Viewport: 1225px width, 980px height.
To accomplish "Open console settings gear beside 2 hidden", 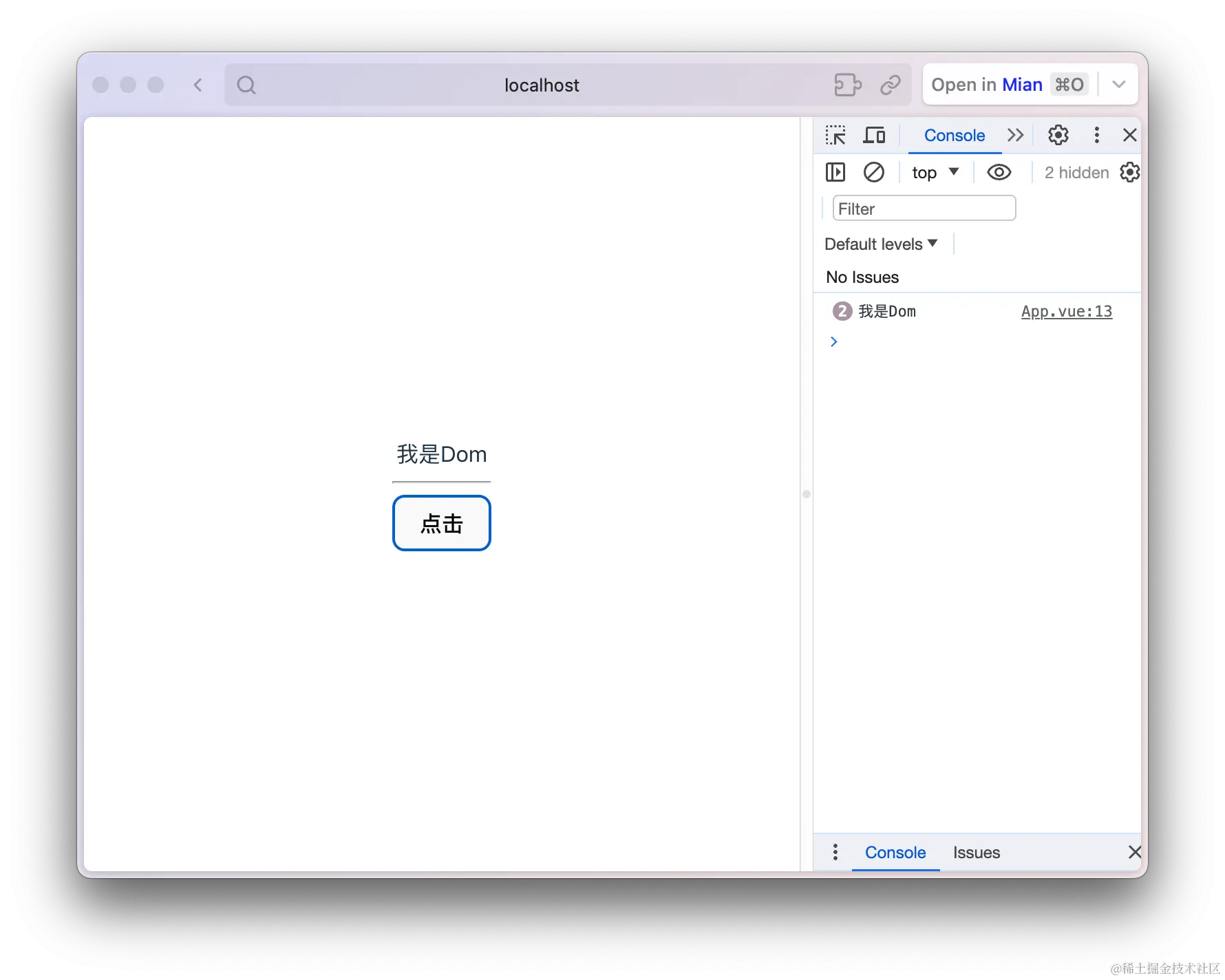I will click(x=1130, y=172).
